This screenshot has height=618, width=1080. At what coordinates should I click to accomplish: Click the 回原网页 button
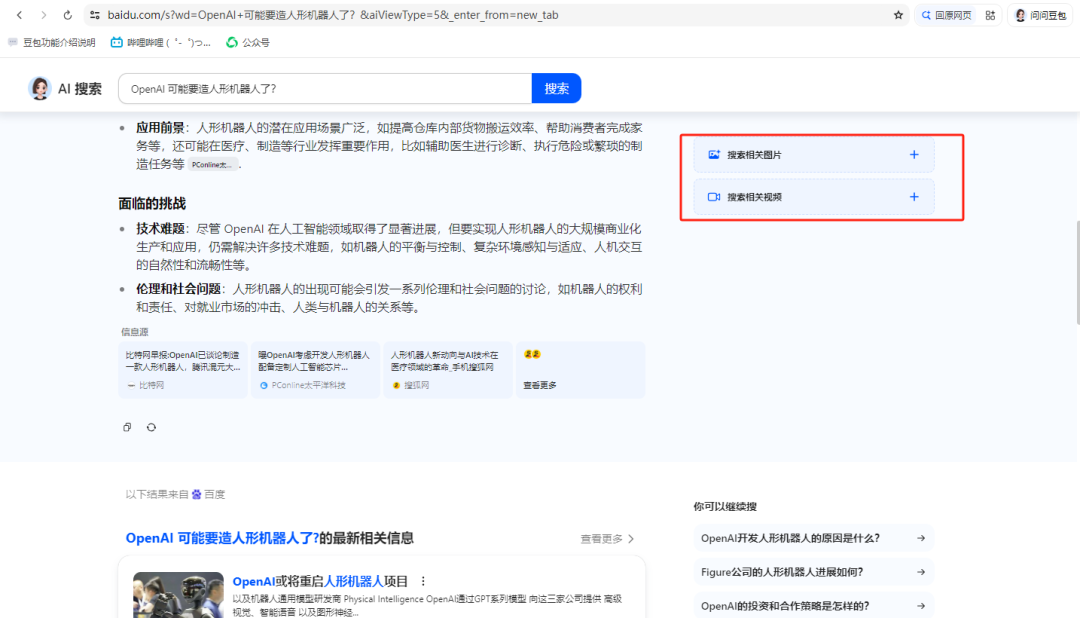946,15
